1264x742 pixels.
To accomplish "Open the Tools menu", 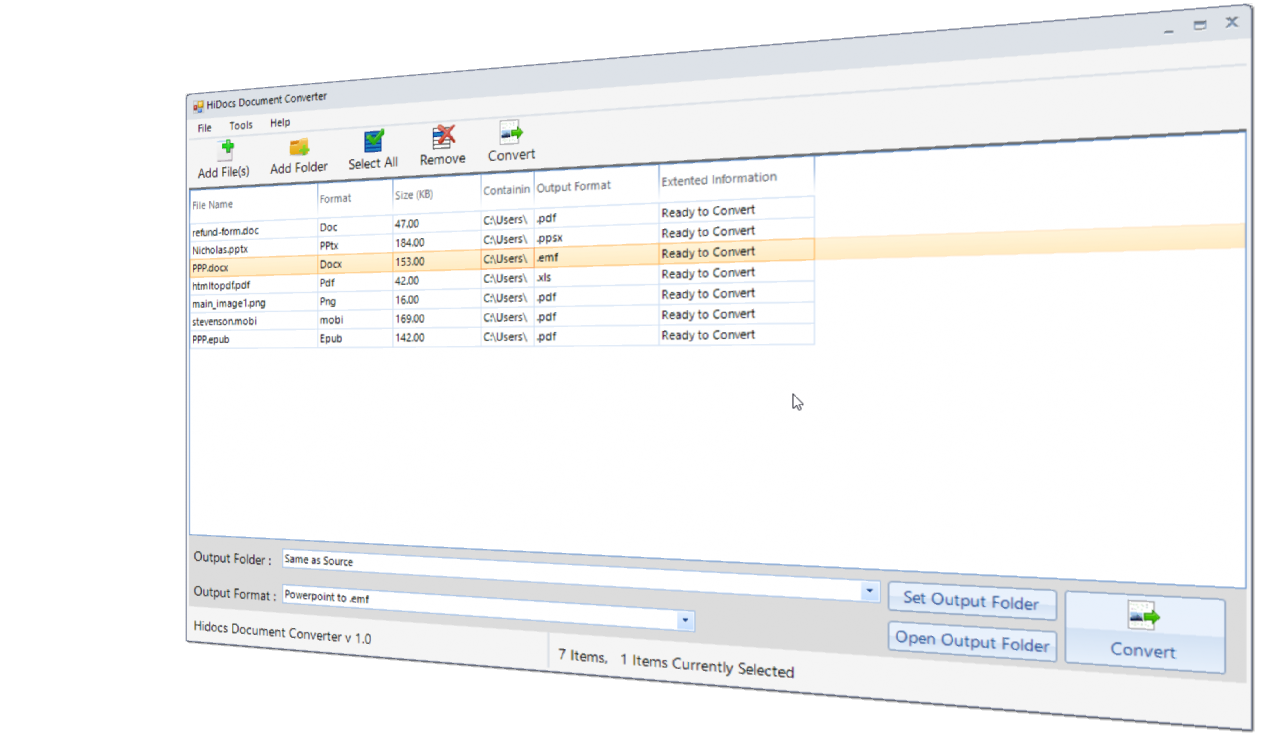I will point(240,124).
